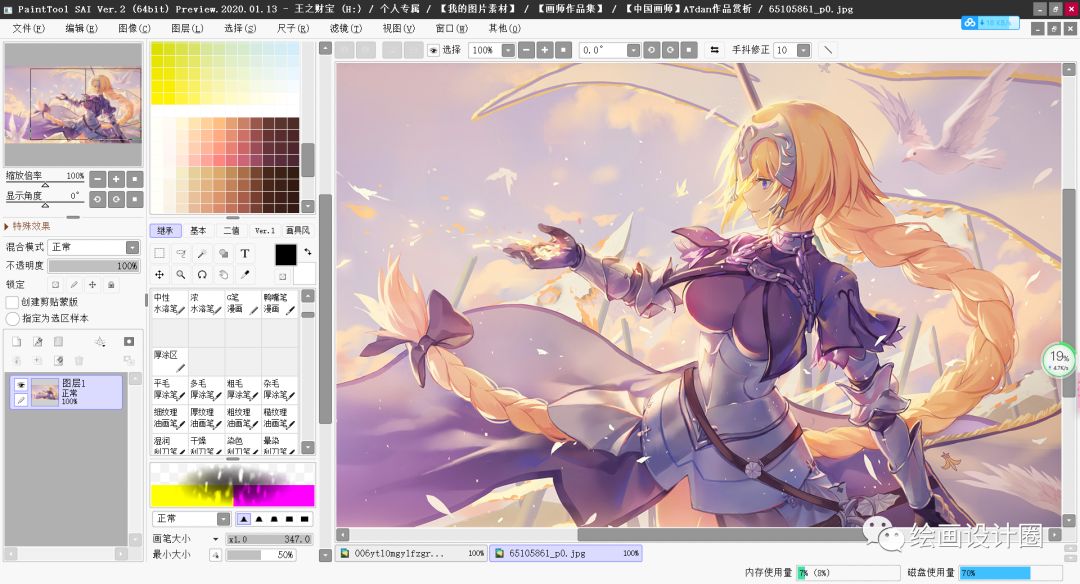The width and height of the screenshot is (1080, 584).
Task: Open the 滤镜 menu
Action: click(x=346, y=28)
